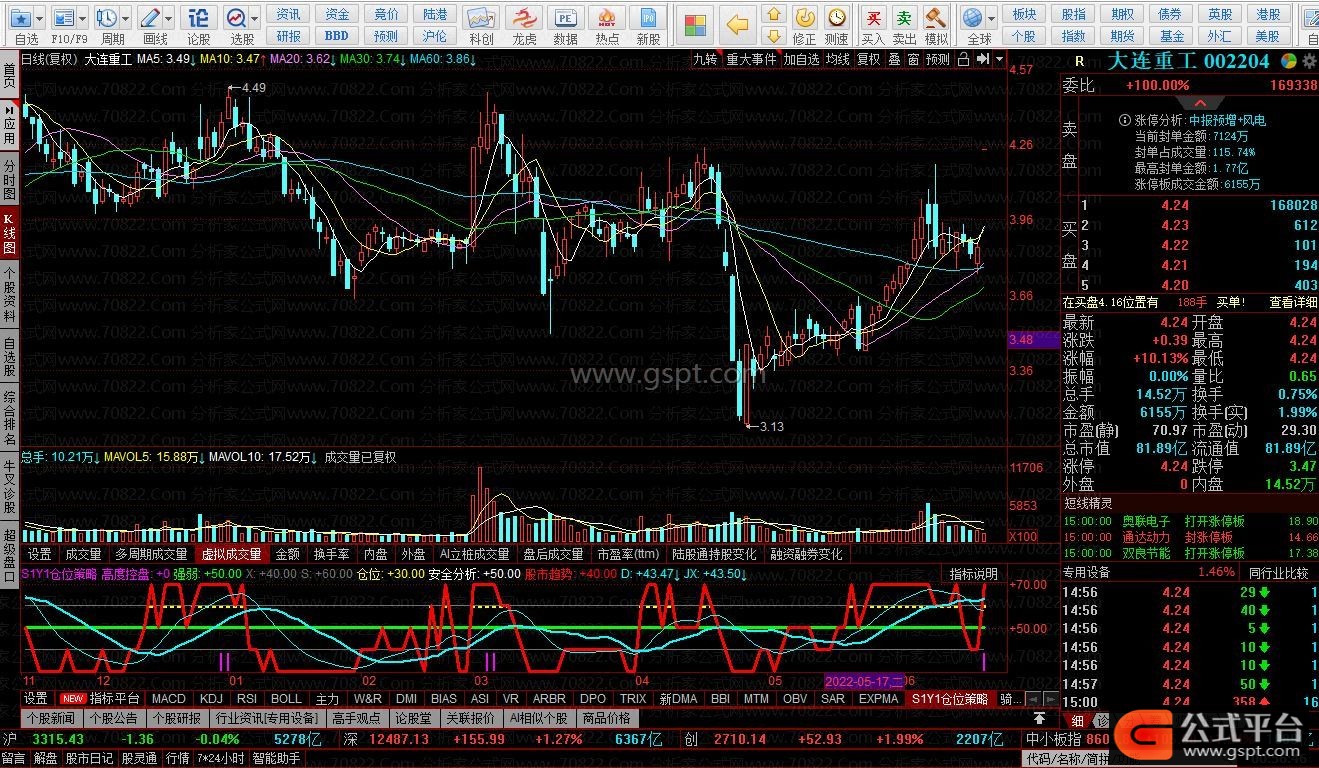1319x768 pixels.
Task: Click the 资讯 toolbar button
Action: click(x=289, y=14)
